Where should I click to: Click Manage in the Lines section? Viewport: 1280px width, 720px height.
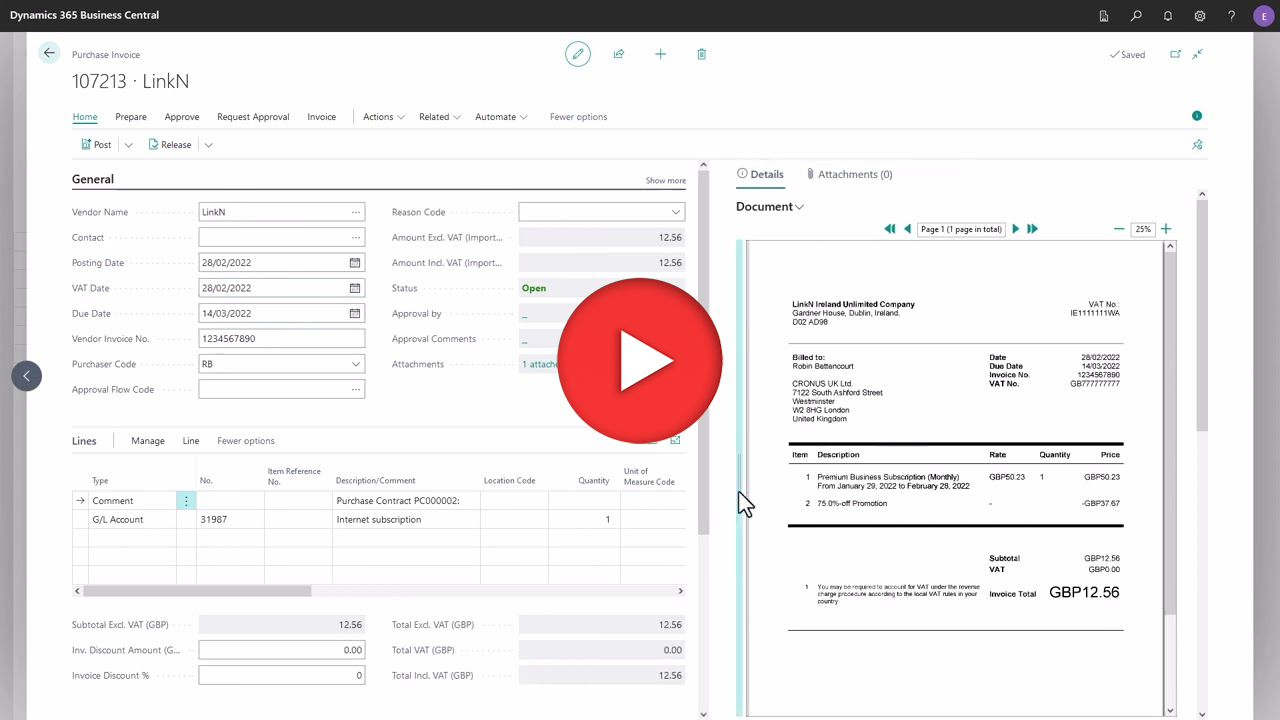148,441
